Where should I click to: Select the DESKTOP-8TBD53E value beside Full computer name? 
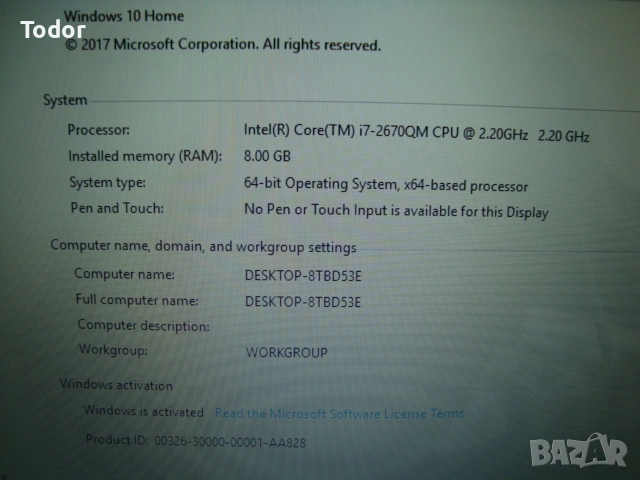(x=303, y=301)
